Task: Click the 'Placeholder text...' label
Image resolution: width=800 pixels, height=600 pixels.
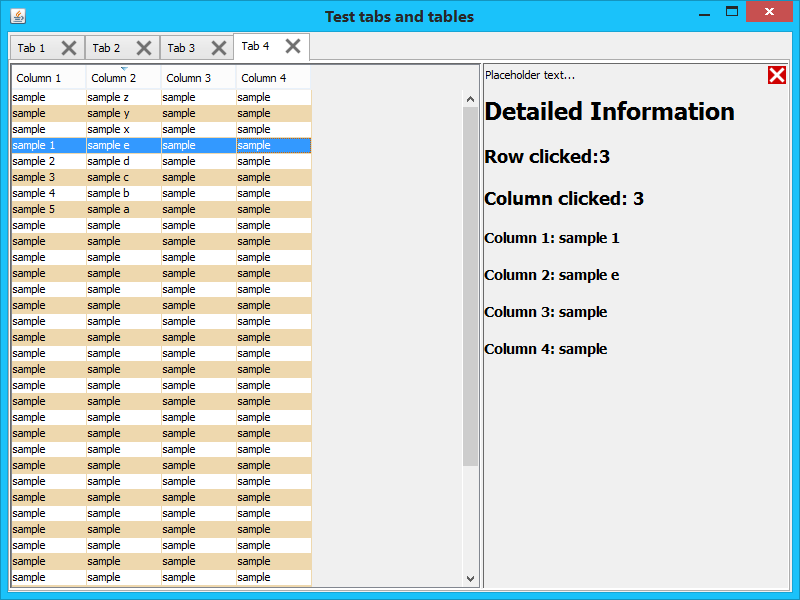Action: pyautogui.click(x=530, y=75)
